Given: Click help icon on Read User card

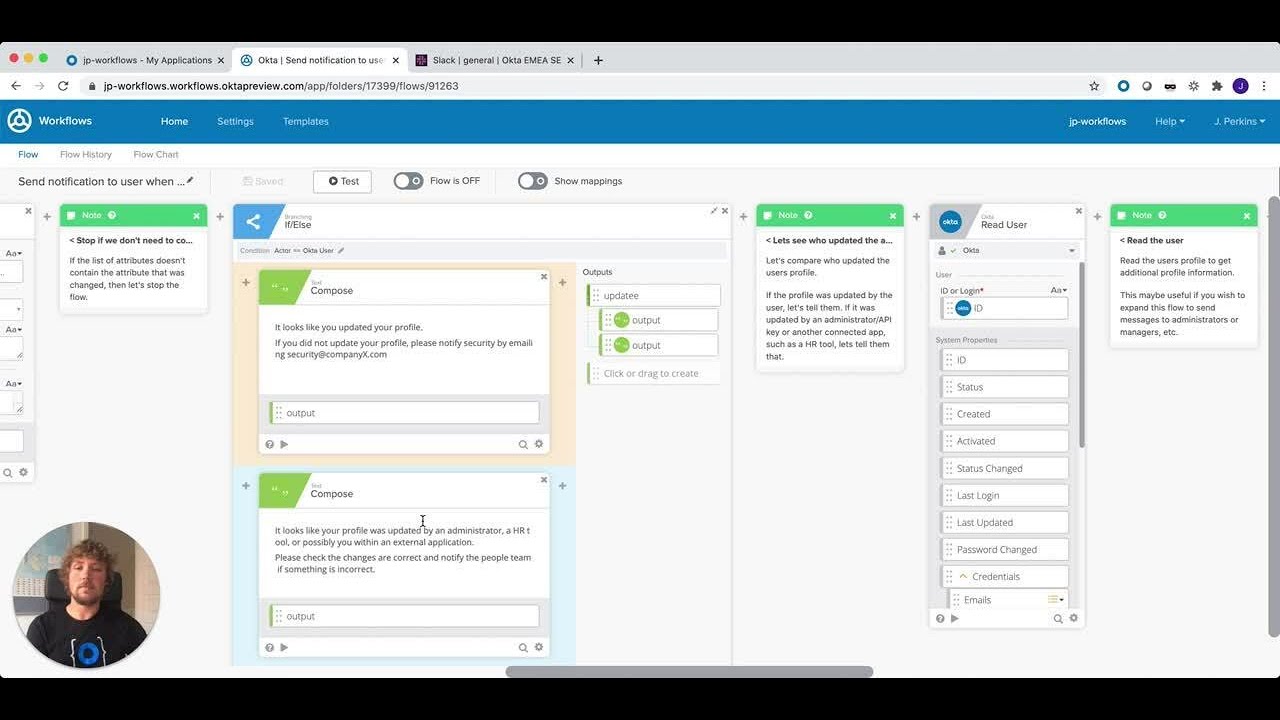Looking at the screenshot, I should click(x=940, y=619).
